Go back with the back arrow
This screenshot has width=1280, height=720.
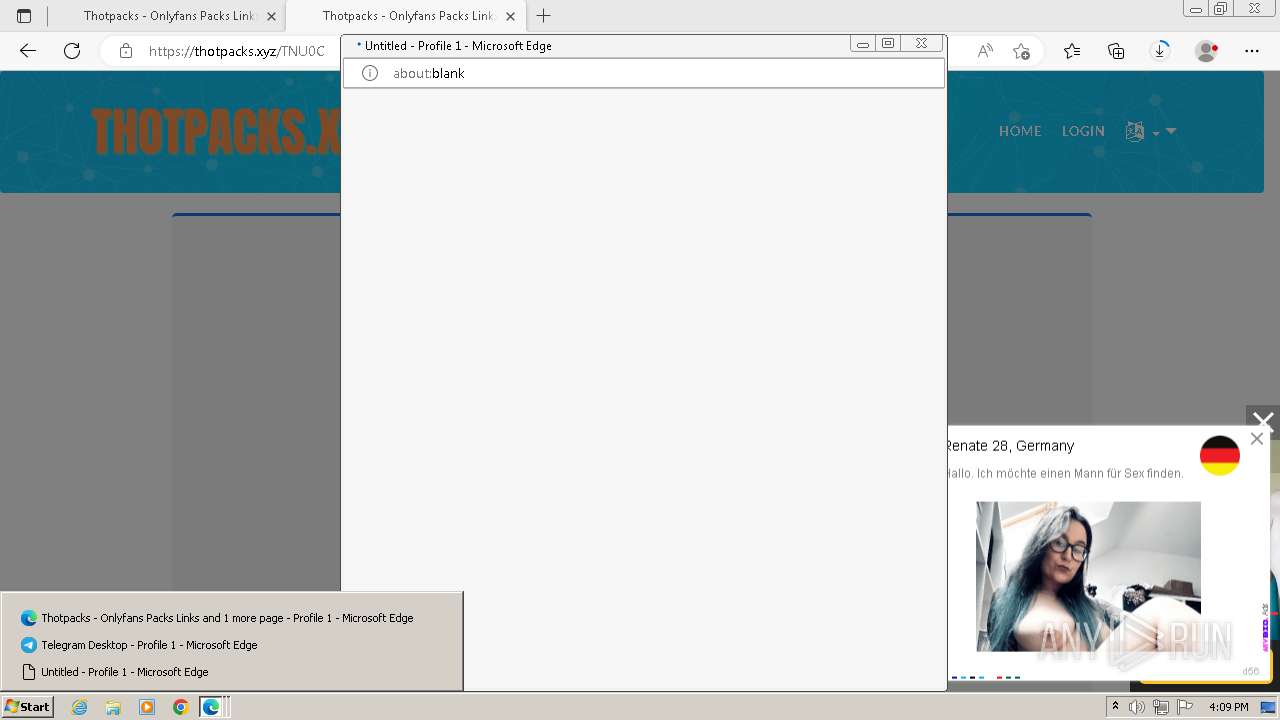[x=28, y=51]
